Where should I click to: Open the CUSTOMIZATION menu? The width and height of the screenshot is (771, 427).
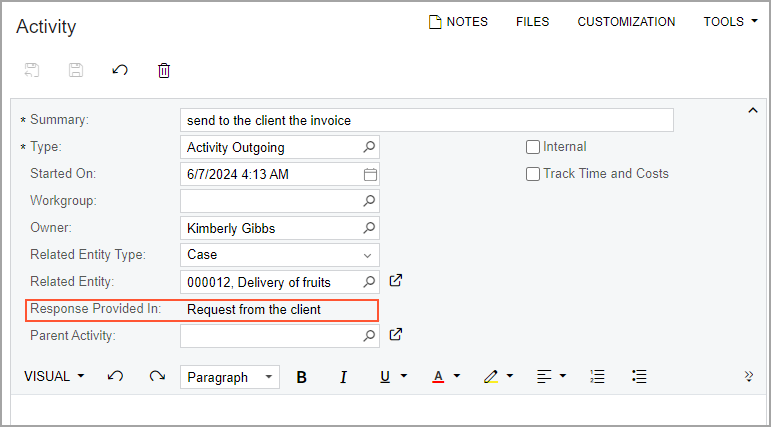point(626,22)
